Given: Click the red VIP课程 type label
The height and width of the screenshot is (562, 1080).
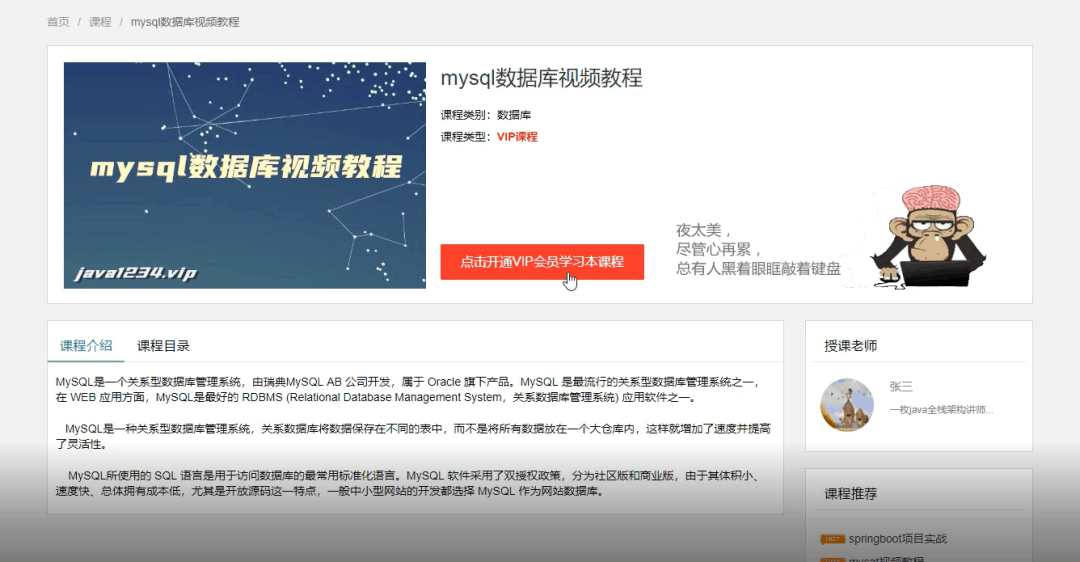Looking at the screenshot, I should [x=517, y=137].
